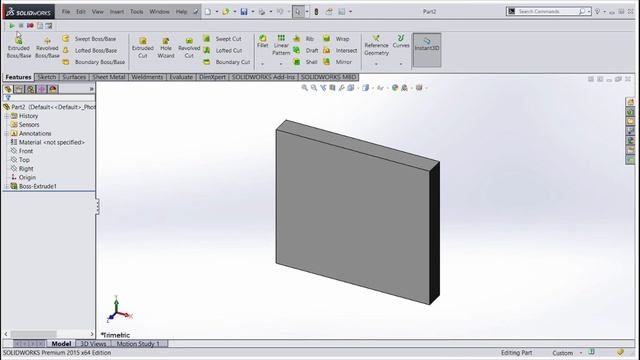640x360 pixels.
Task: Open the Save dropdown arrow
Action: (x=252, y=12)
